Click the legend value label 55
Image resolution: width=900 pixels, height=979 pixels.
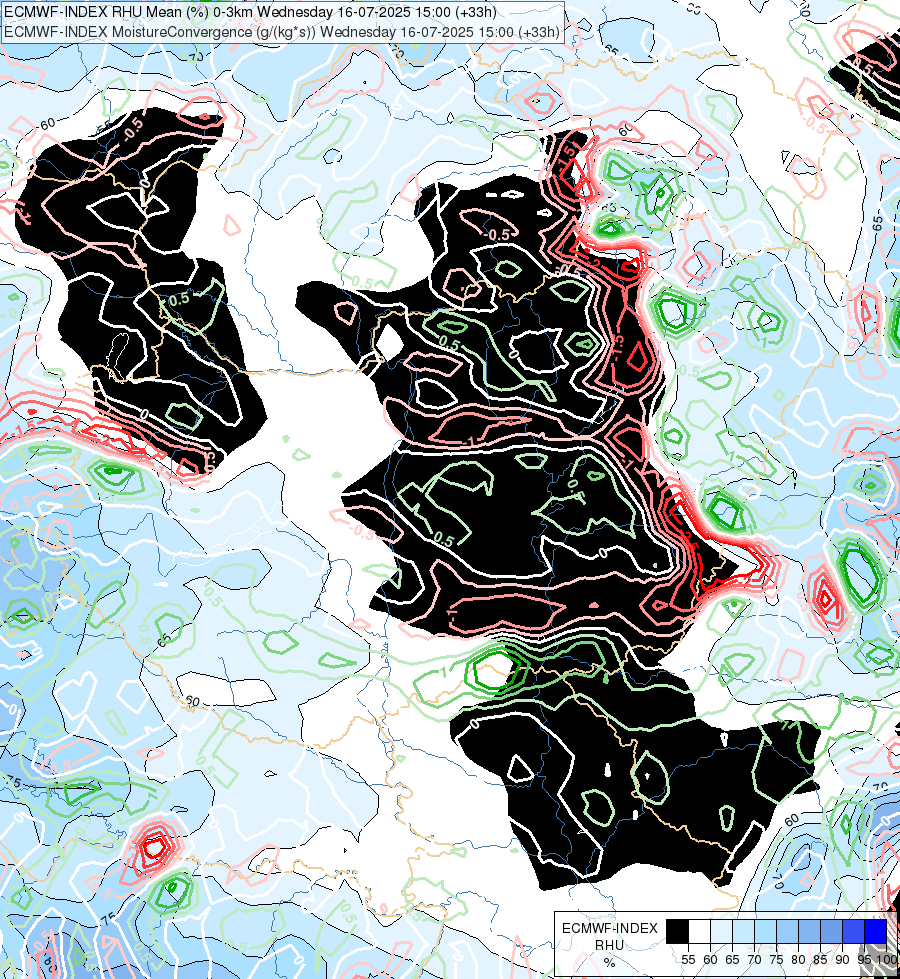tap(688, 960)
